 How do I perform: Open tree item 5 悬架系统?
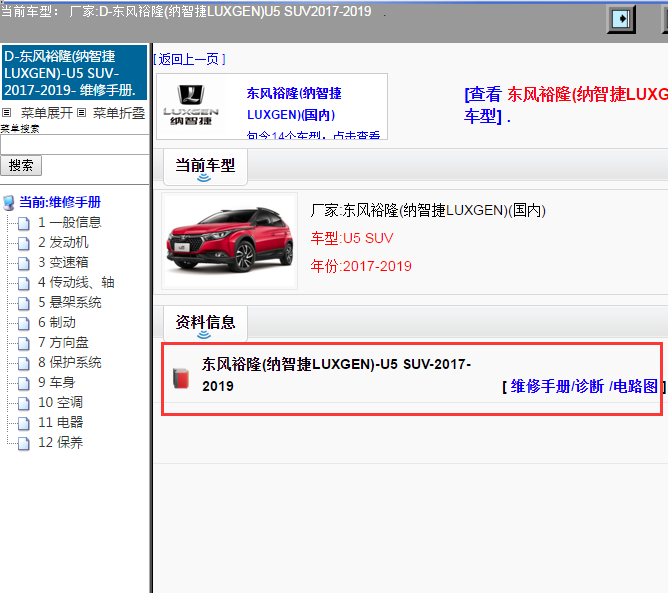point(69,302)
